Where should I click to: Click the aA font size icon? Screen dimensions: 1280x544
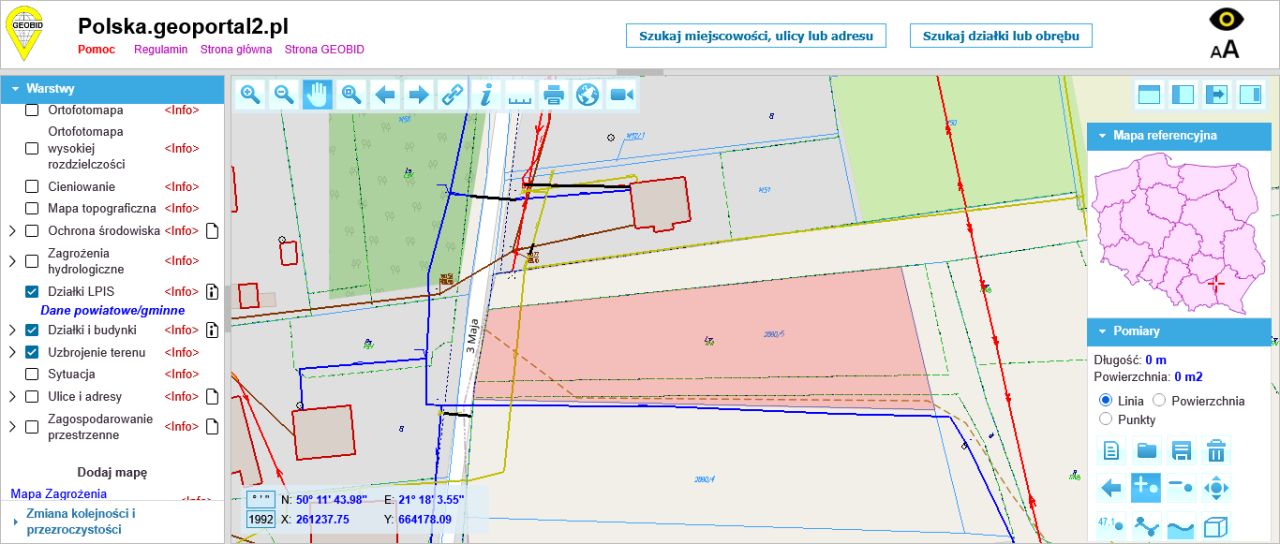tap(1225, 49)
